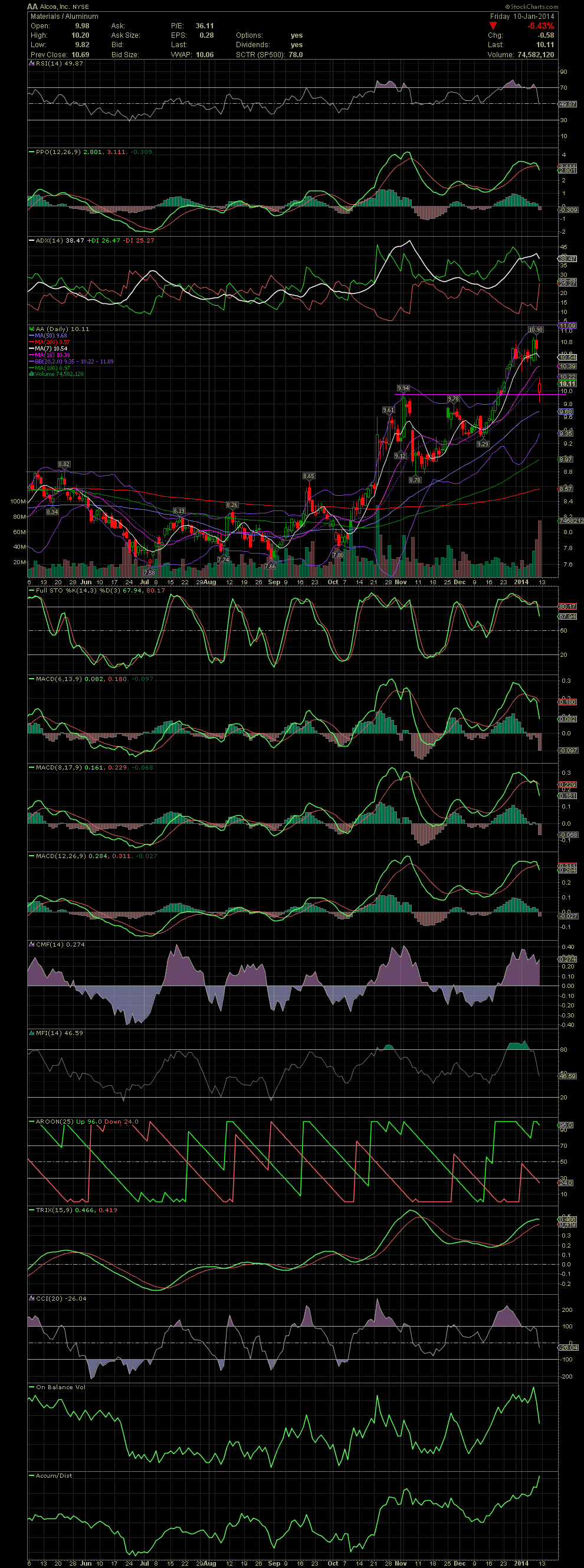This screenshot has height=1568, width=584.
Task: Click the Alcoa, Inc. company name
Action: point(55,6)
